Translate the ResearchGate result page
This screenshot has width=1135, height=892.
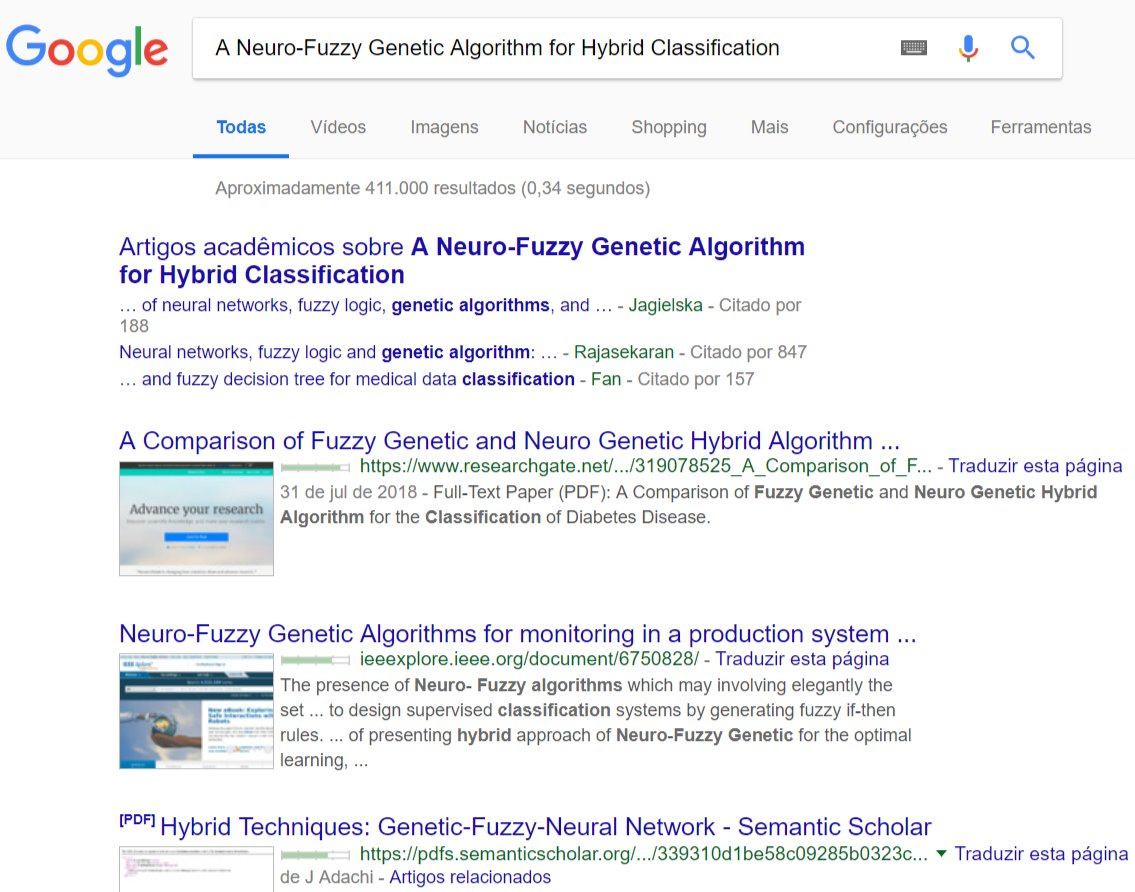coord(1035,466)
